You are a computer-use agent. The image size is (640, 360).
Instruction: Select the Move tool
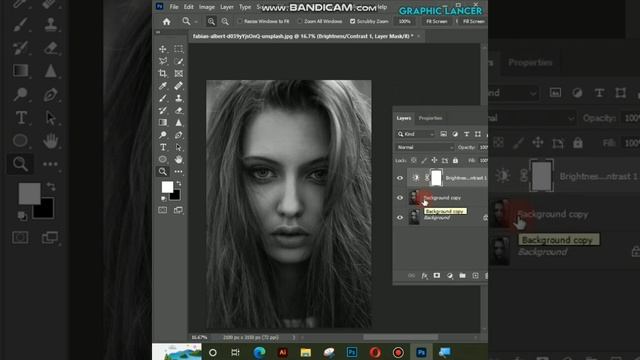click(162, 49)
